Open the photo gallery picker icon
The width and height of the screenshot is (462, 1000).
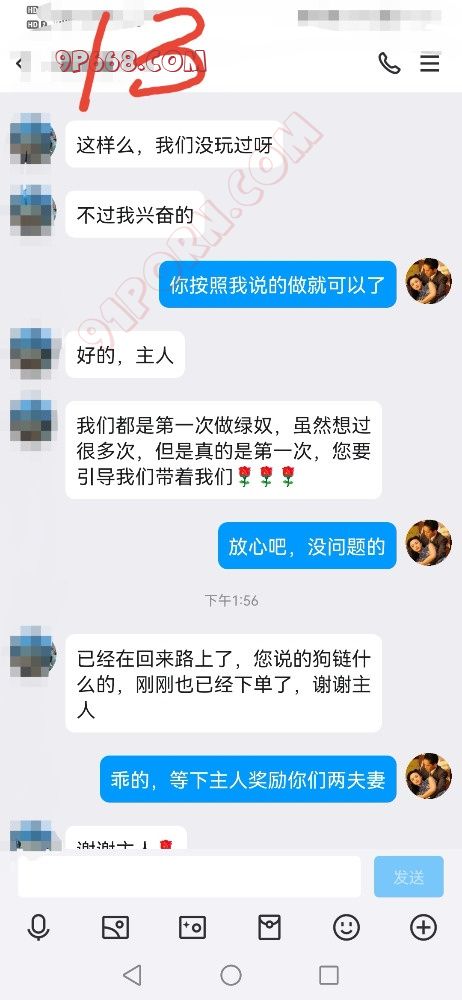tap(116, 927)
